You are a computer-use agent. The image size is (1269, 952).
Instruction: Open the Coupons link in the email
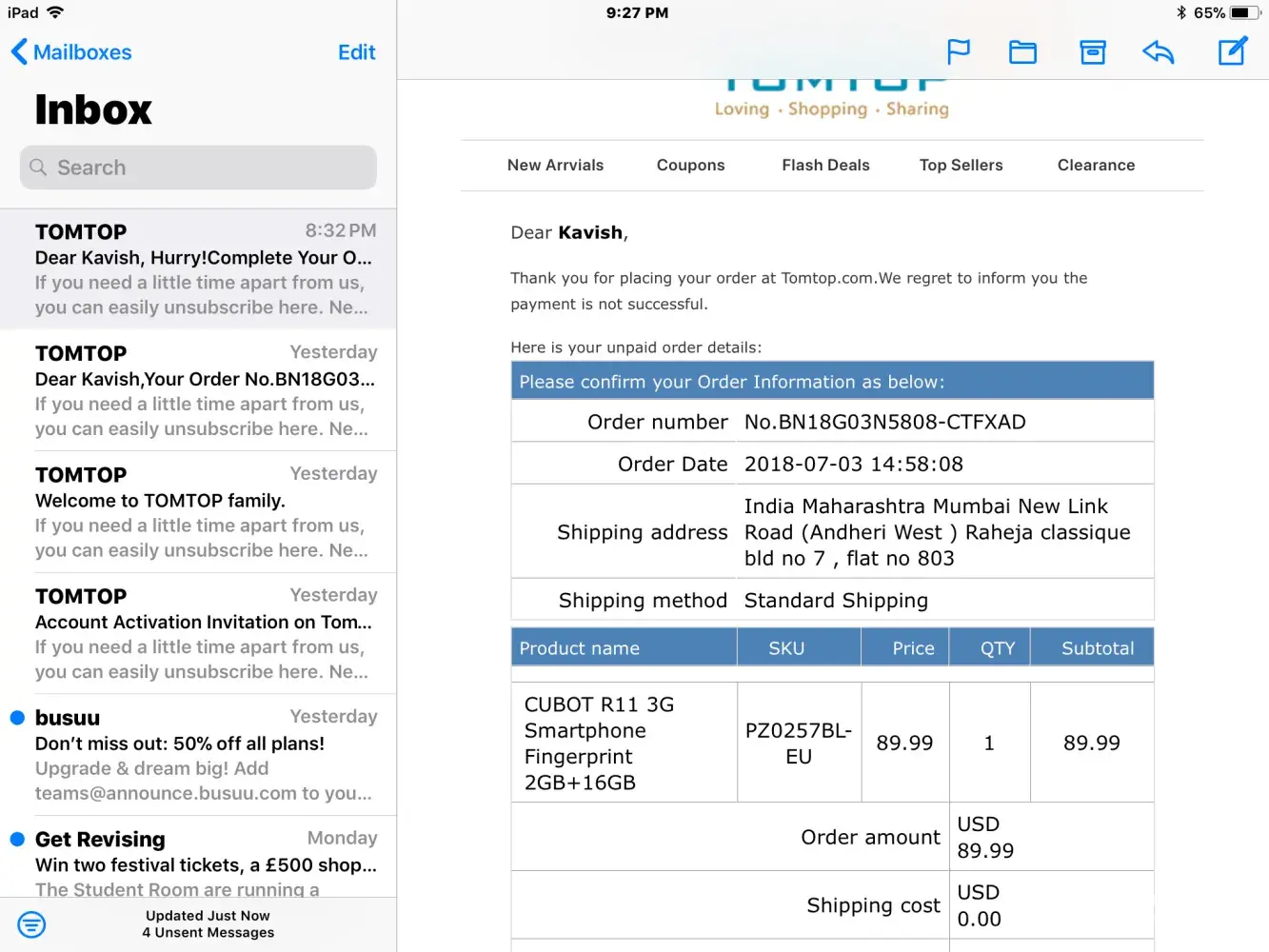pos(690,165)
